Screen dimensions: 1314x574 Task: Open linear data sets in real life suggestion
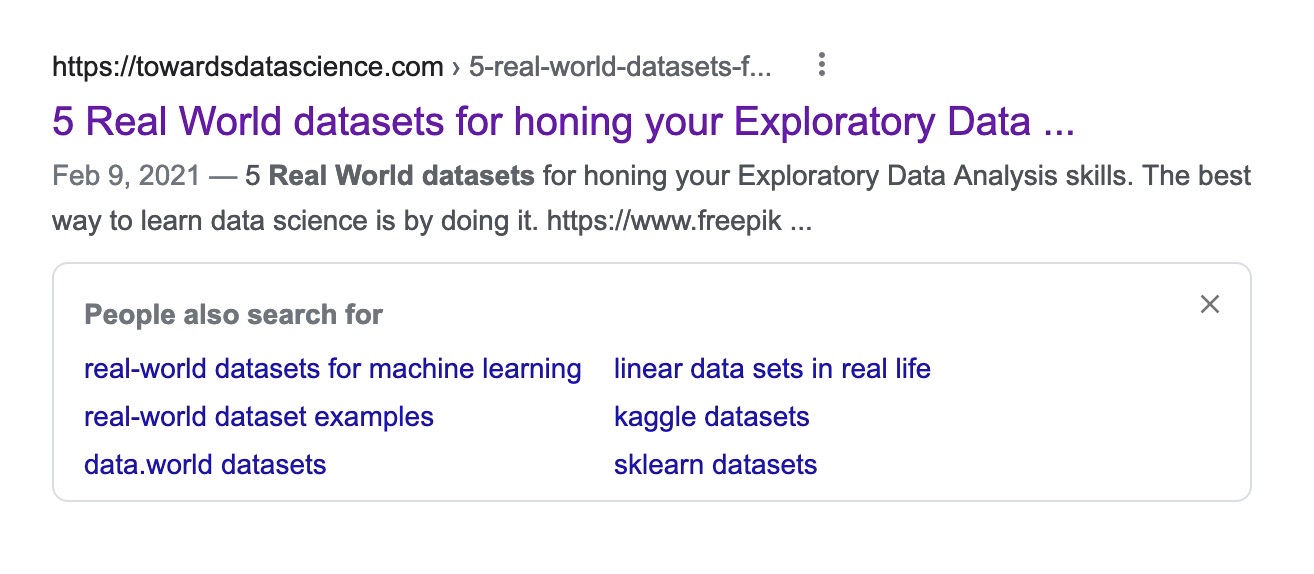pos(772,369)
